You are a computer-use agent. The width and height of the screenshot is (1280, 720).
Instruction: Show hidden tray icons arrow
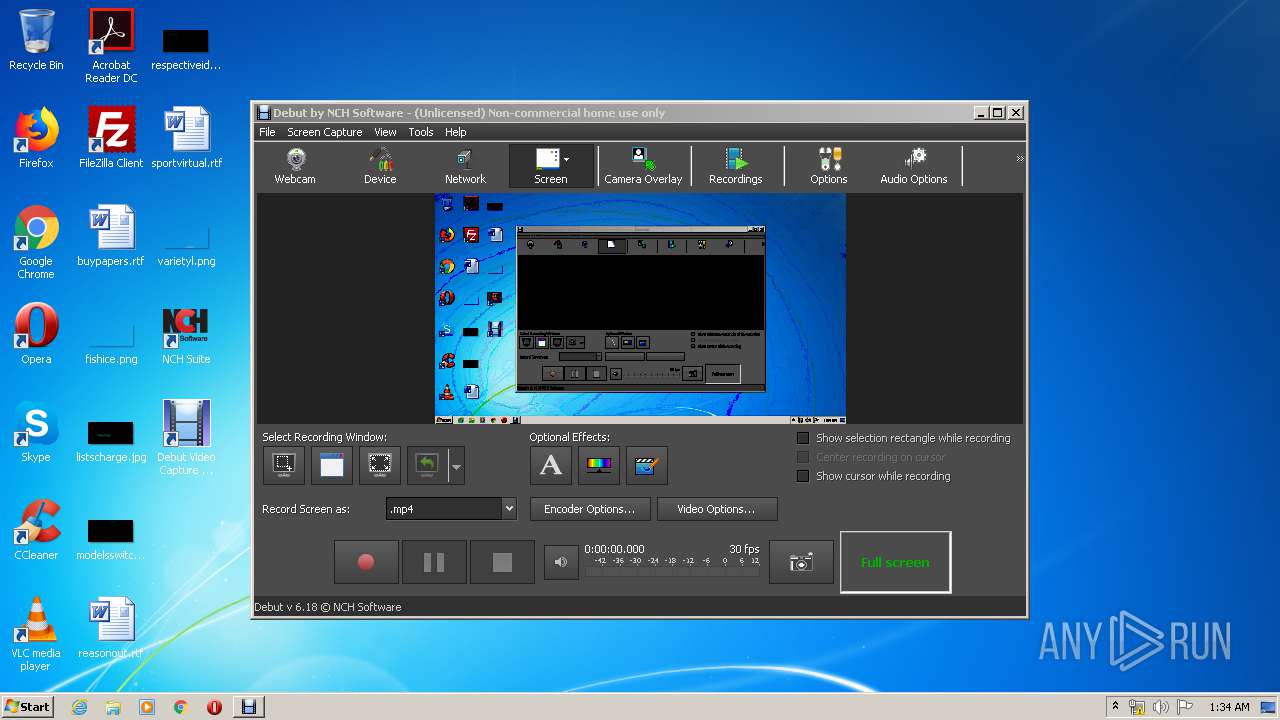[x=1115, y=706]
